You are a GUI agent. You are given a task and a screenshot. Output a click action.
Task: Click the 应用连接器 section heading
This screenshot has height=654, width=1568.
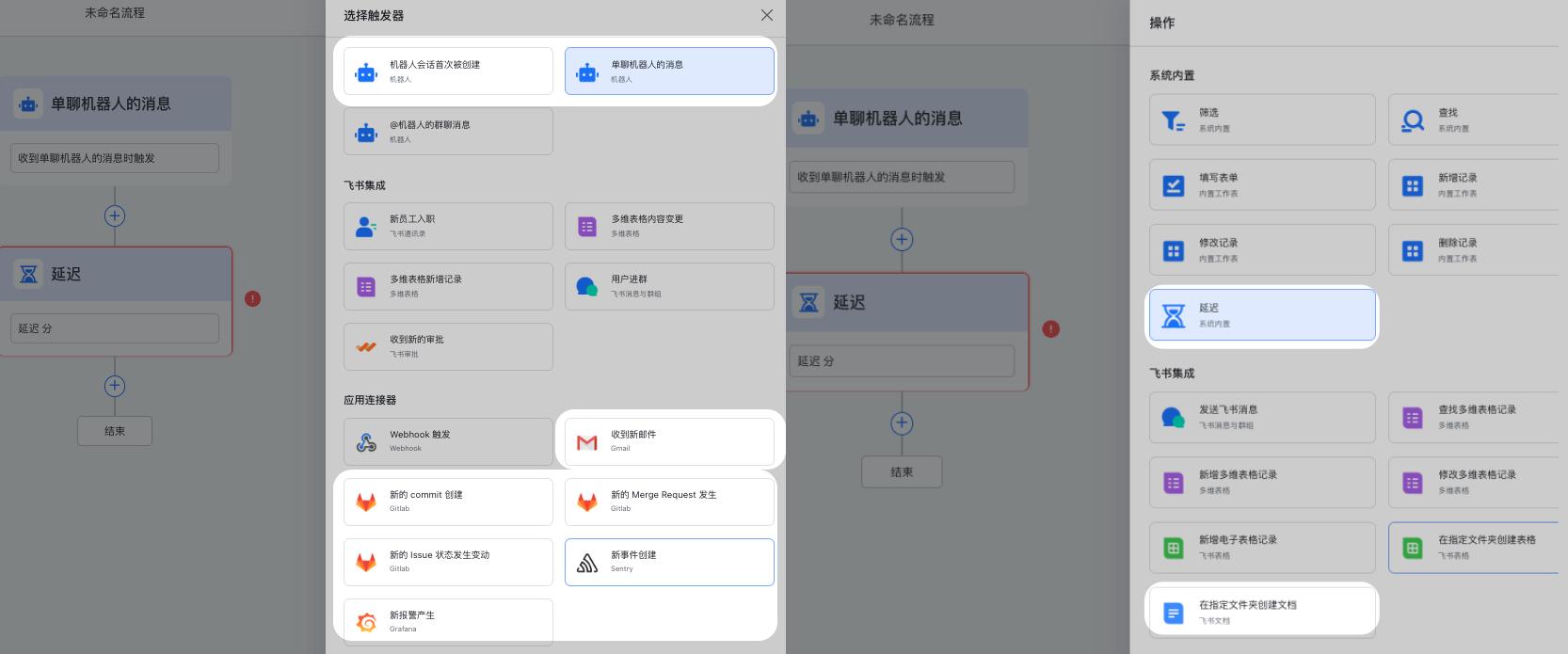click(x=370, y=399)
